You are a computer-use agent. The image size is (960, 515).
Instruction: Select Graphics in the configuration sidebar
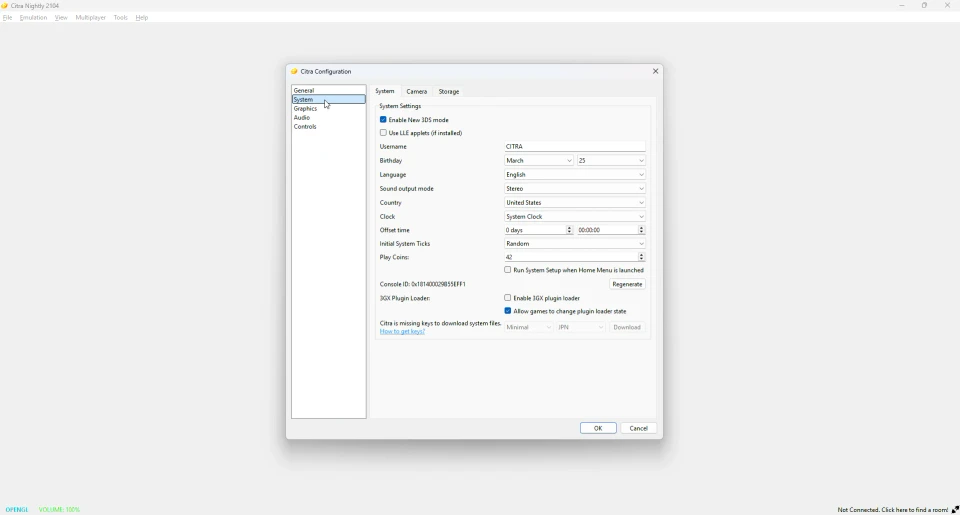click(329, 108)
